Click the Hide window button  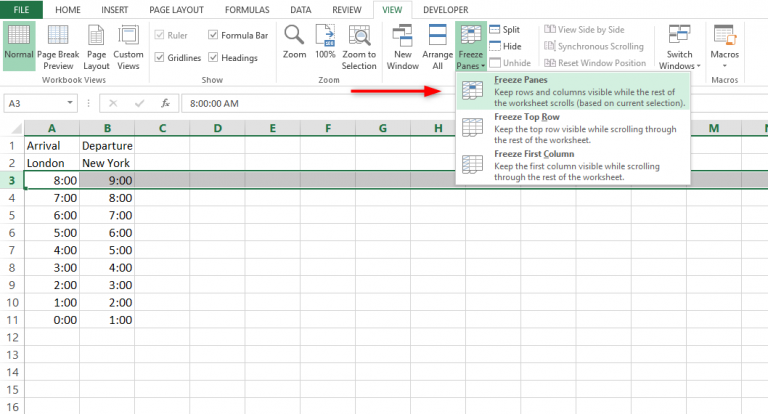click(505, 46)
